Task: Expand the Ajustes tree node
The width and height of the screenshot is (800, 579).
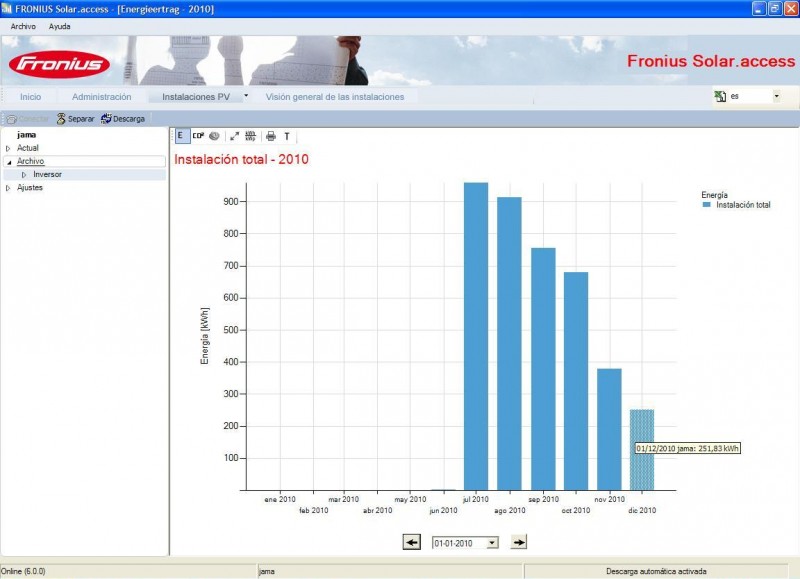Action: 8,188
